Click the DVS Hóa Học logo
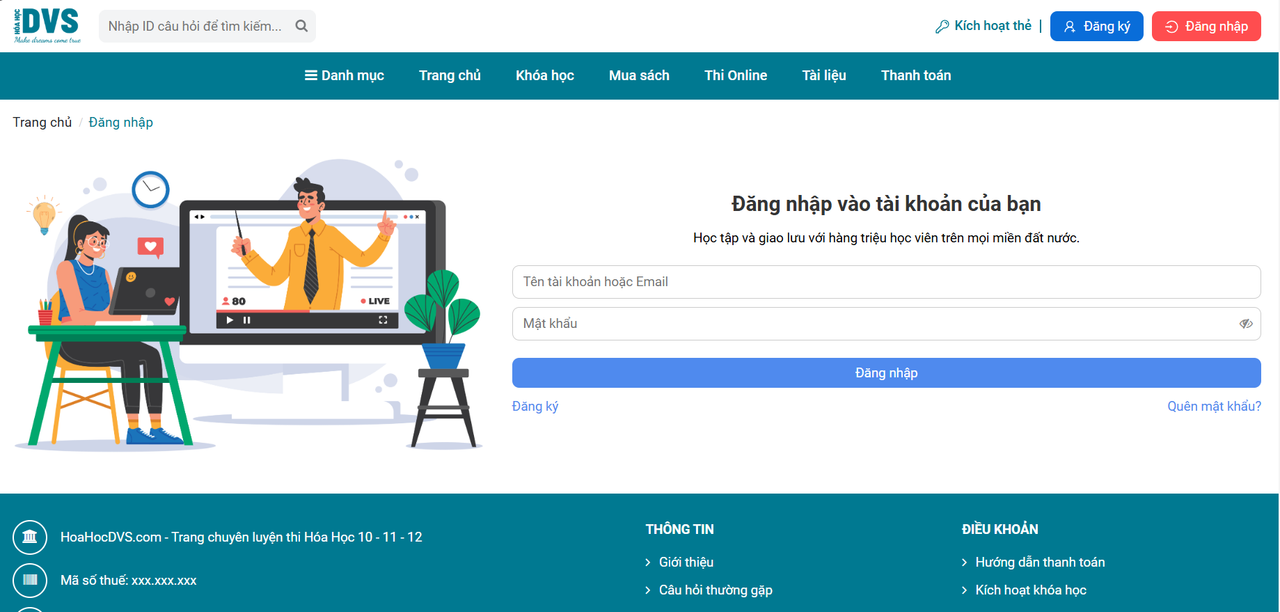 48,26
